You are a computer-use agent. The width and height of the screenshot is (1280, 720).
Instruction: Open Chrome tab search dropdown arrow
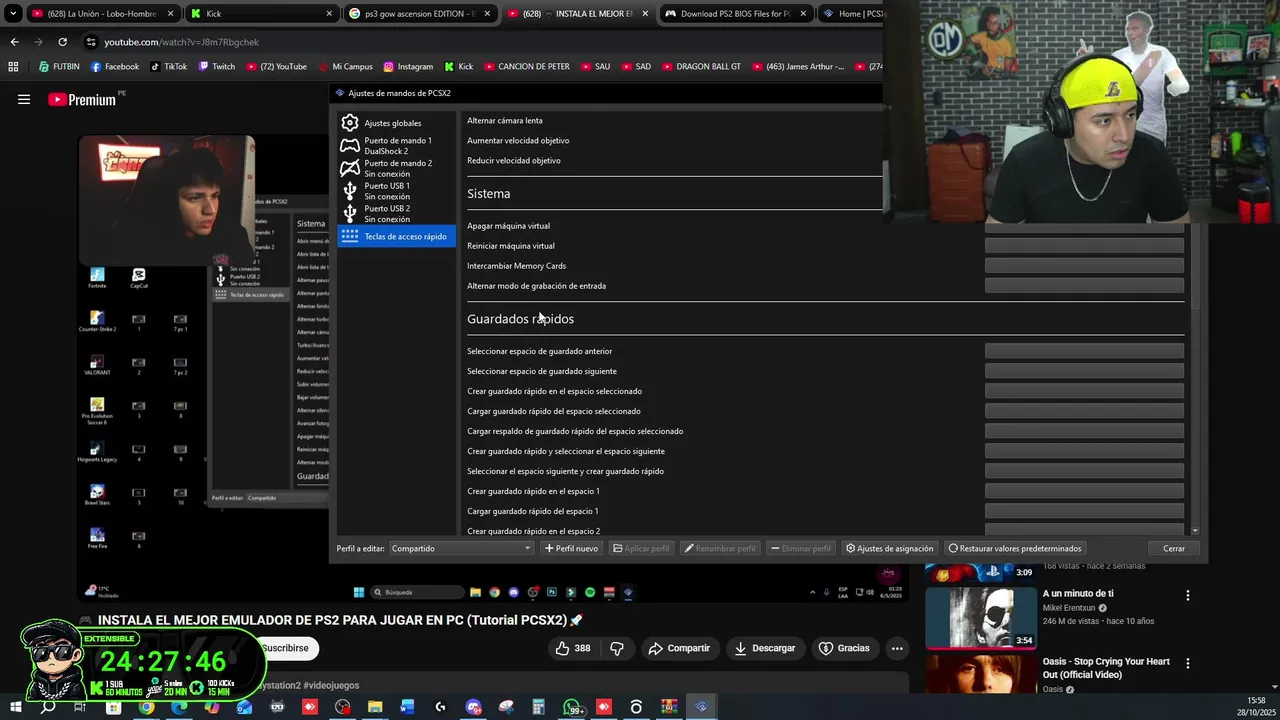click(x=13, y=14)
